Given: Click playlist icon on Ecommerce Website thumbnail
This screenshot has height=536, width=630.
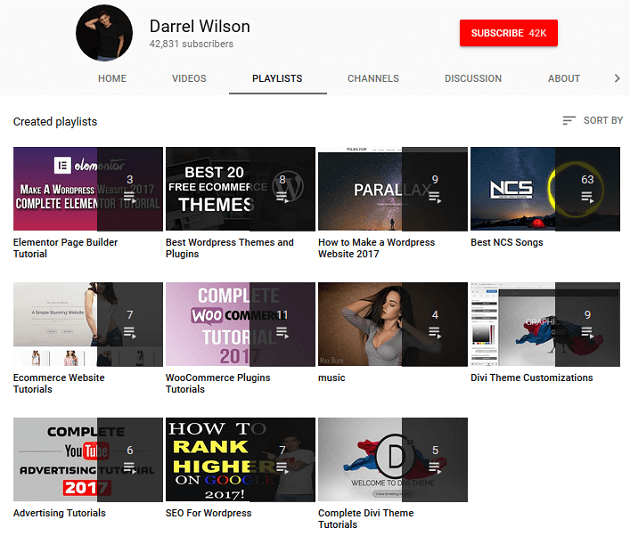Looking at the screenshot, I should (130, 333).
